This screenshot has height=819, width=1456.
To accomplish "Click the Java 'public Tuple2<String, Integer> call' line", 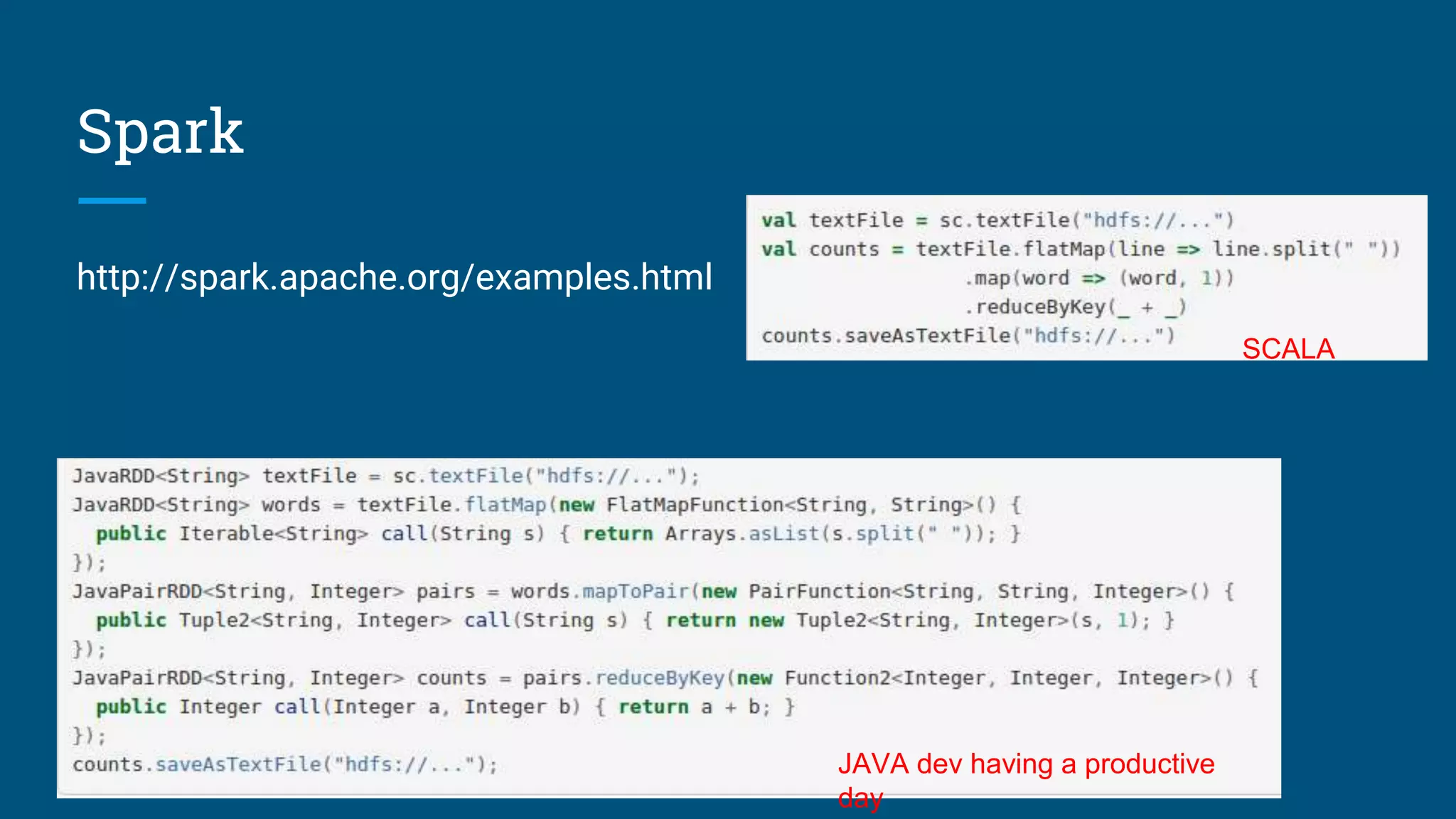I will (636, 621).
